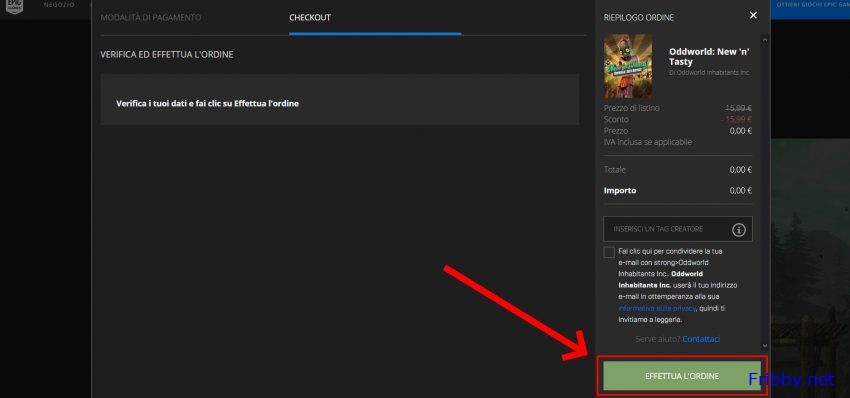Click the Contattaci help link
850x398 pixels.
point(701,339)
